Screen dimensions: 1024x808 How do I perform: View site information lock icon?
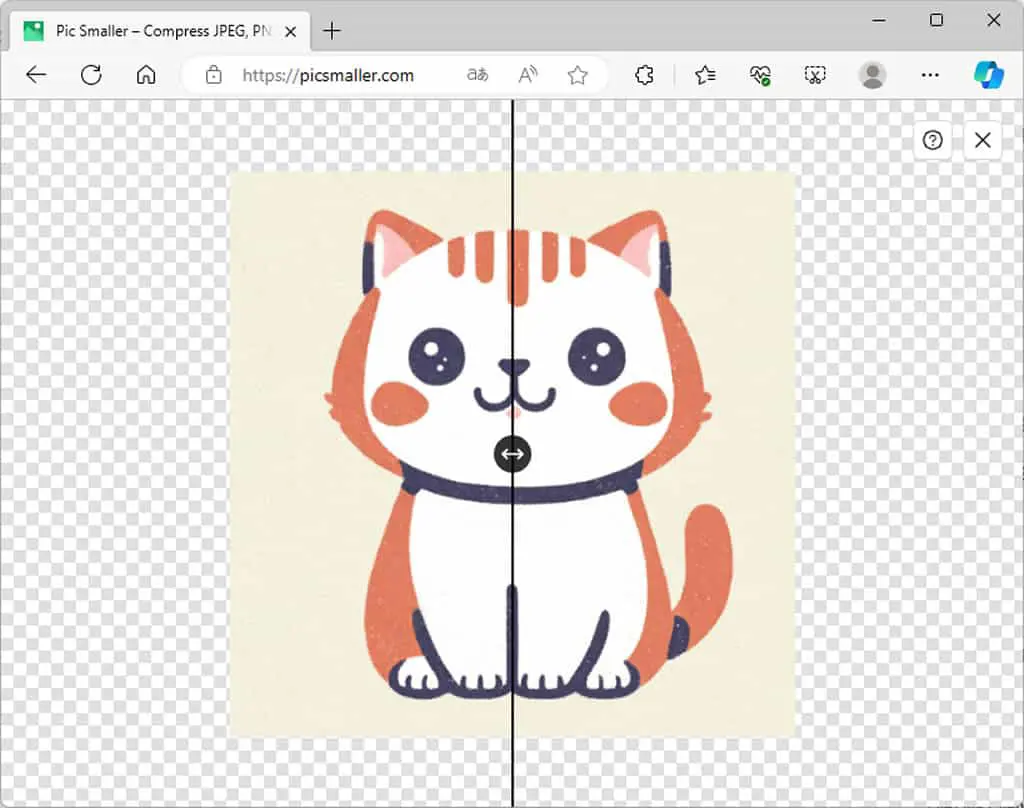click(214, 75)
